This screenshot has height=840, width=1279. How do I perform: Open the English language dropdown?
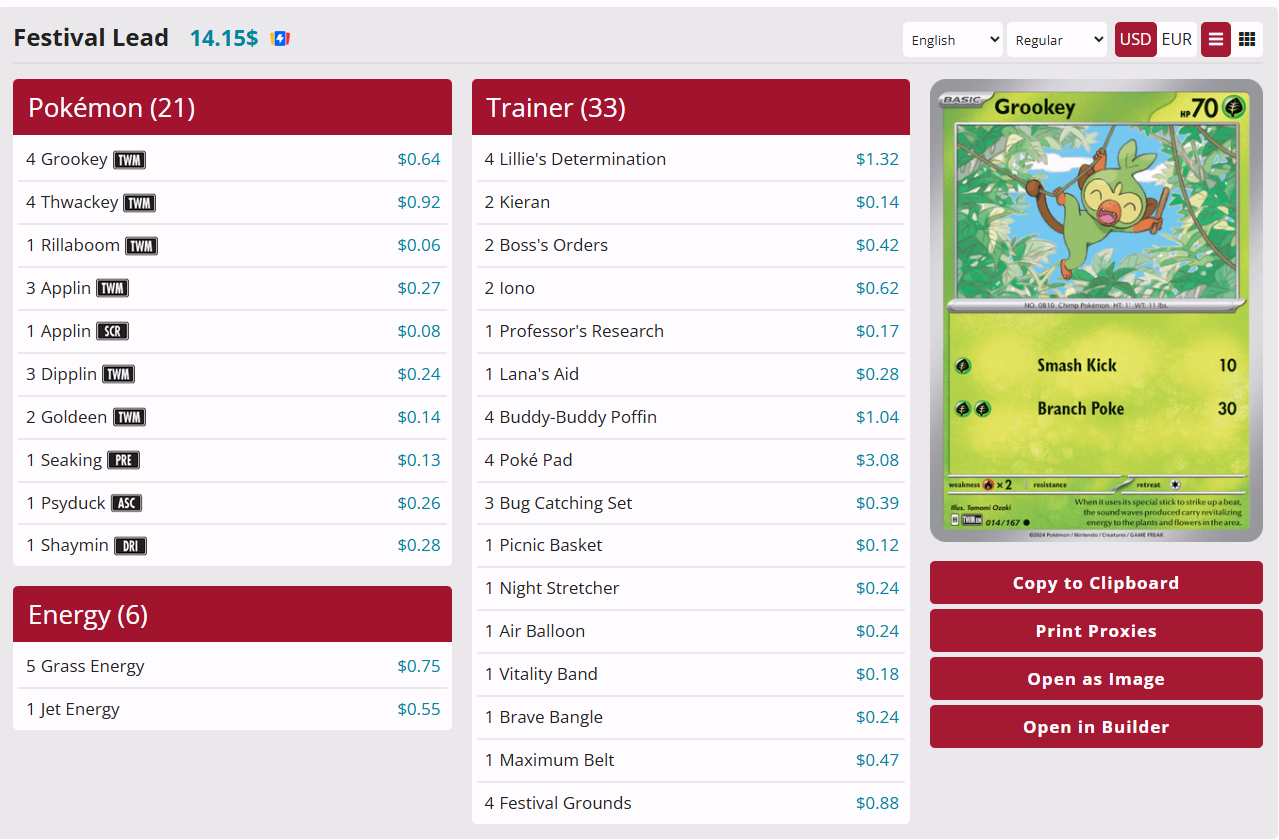953,39
